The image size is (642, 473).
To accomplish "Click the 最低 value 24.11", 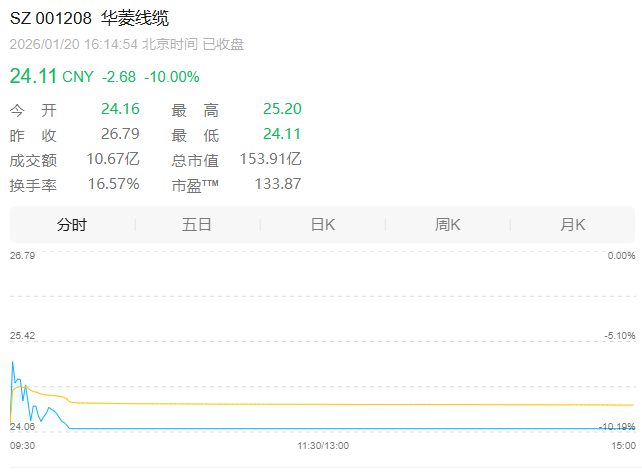I will click(282, 134).
